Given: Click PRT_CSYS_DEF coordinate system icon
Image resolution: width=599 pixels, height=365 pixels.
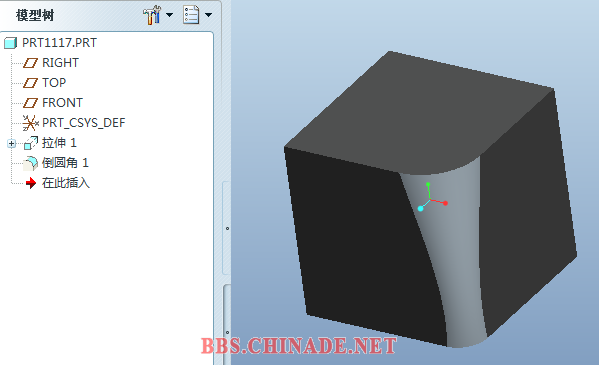Looking at the screenshot, I should (x=30, y=123).
